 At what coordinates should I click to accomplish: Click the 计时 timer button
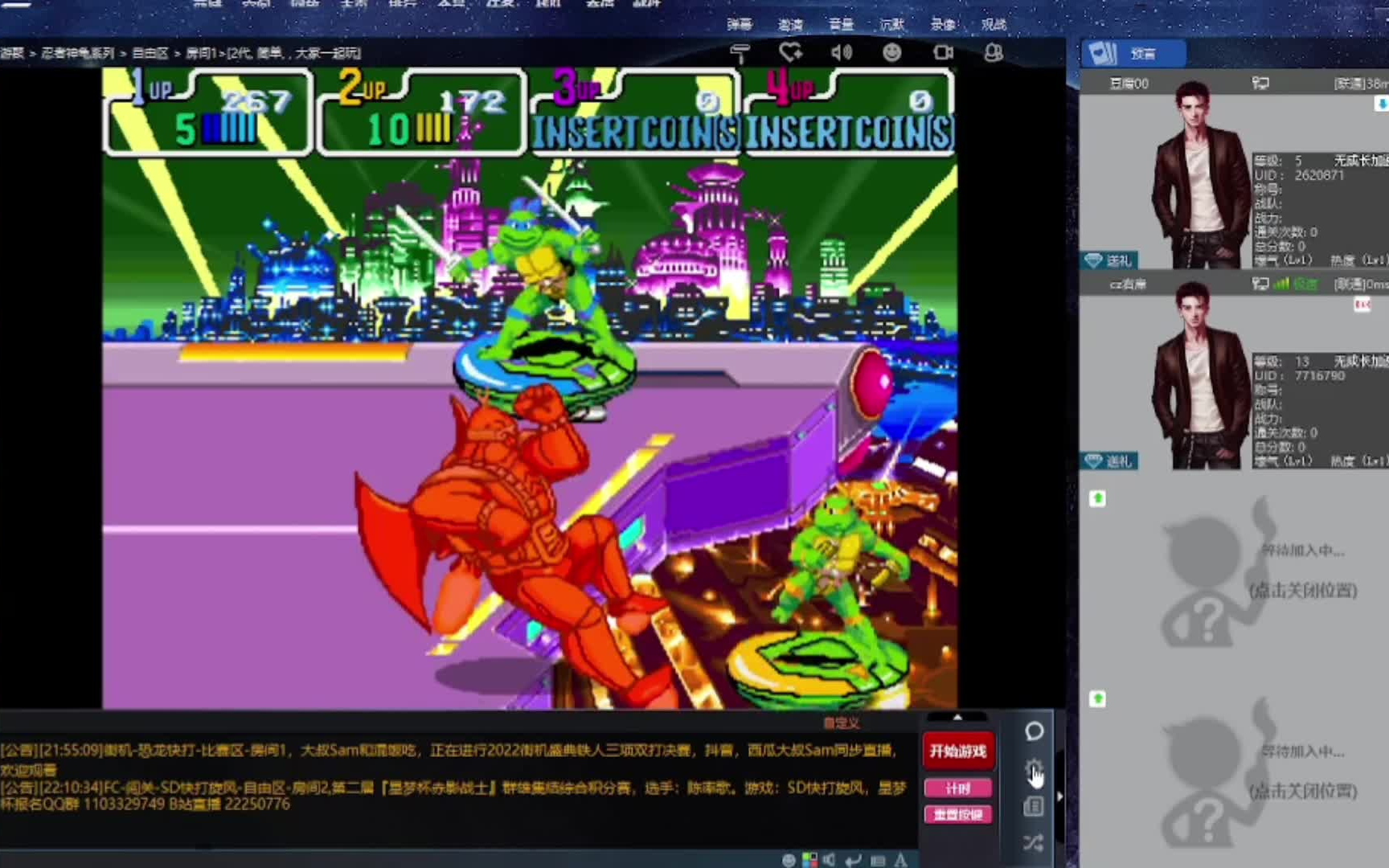(x=957, y=788)
